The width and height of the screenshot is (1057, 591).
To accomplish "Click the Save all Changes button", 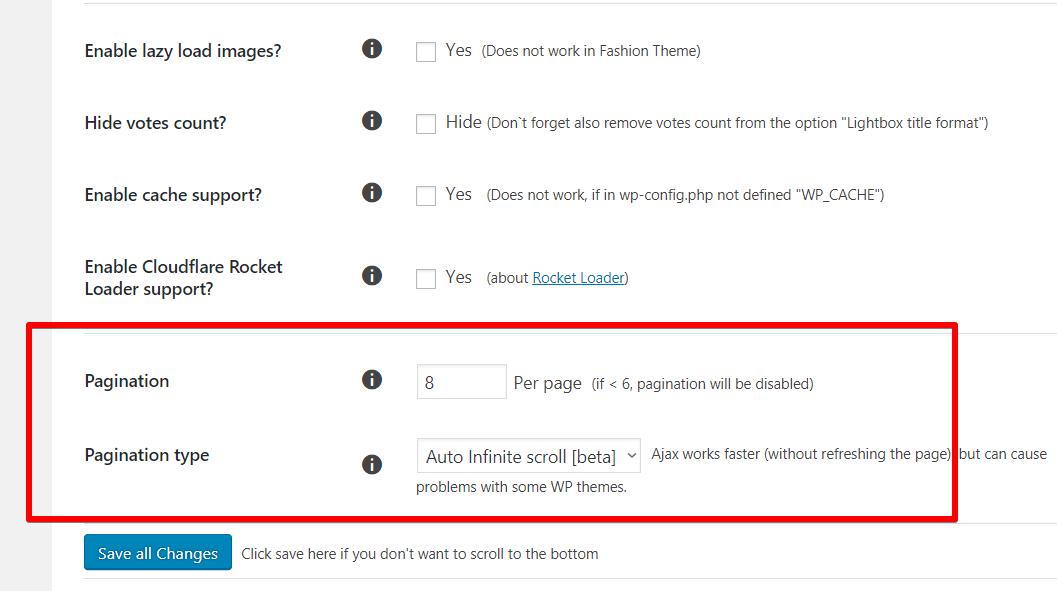I will (x=158, y=553).
